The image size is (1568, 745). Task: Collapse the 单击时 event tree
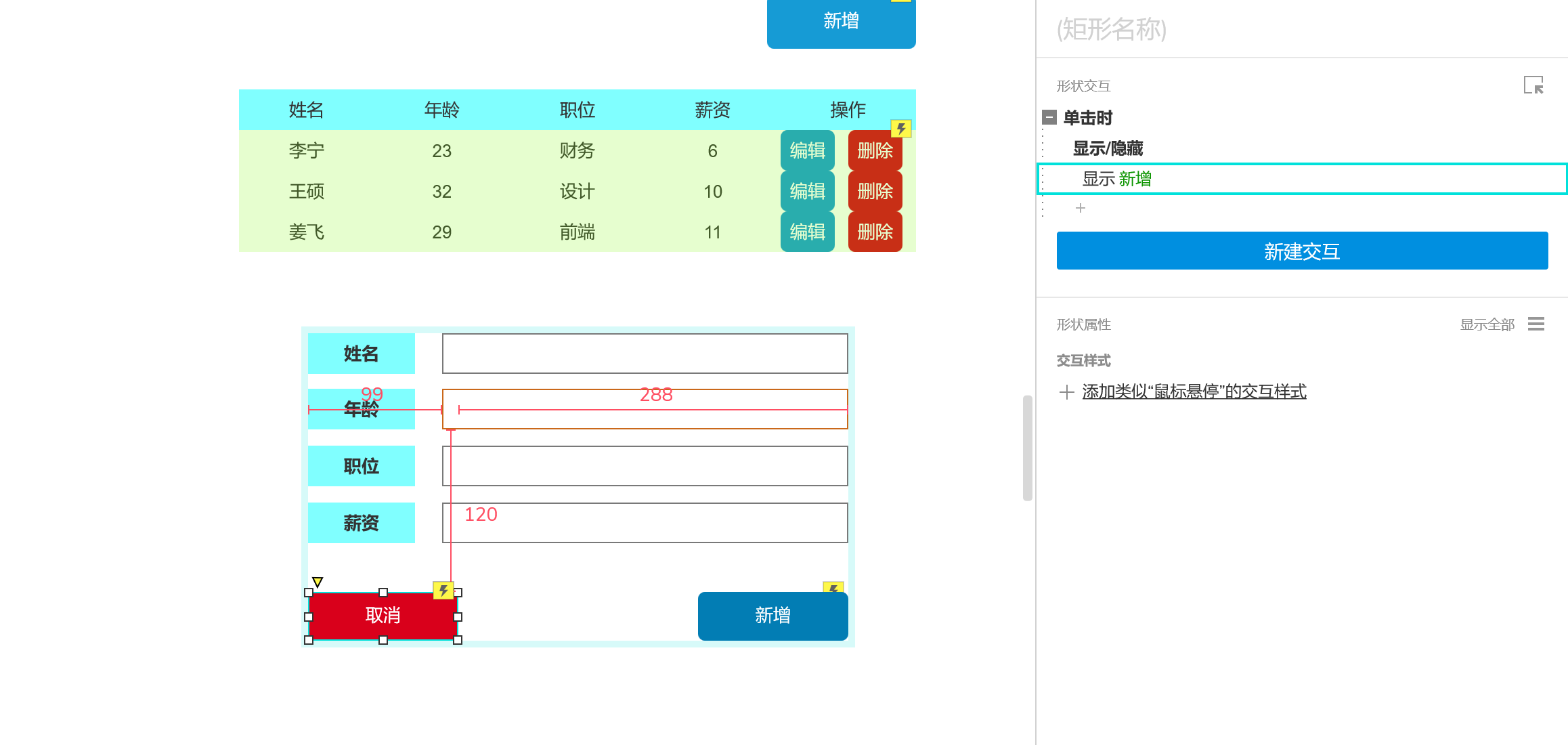click(x=1049, y=117)
